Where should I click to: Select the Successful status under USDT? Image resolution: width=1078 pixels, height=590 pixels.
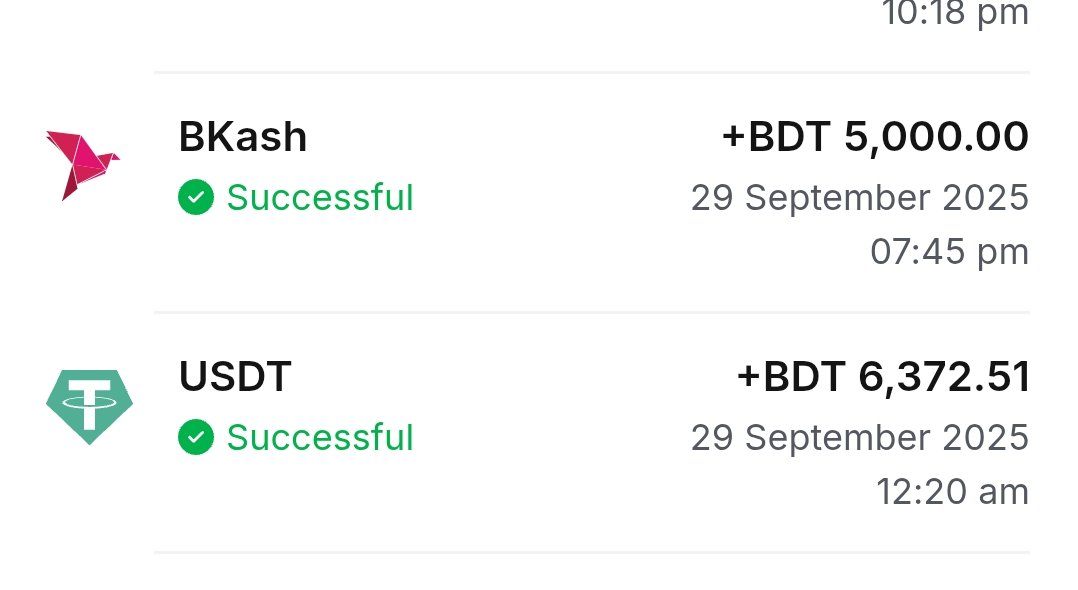[x=320, y=437]
